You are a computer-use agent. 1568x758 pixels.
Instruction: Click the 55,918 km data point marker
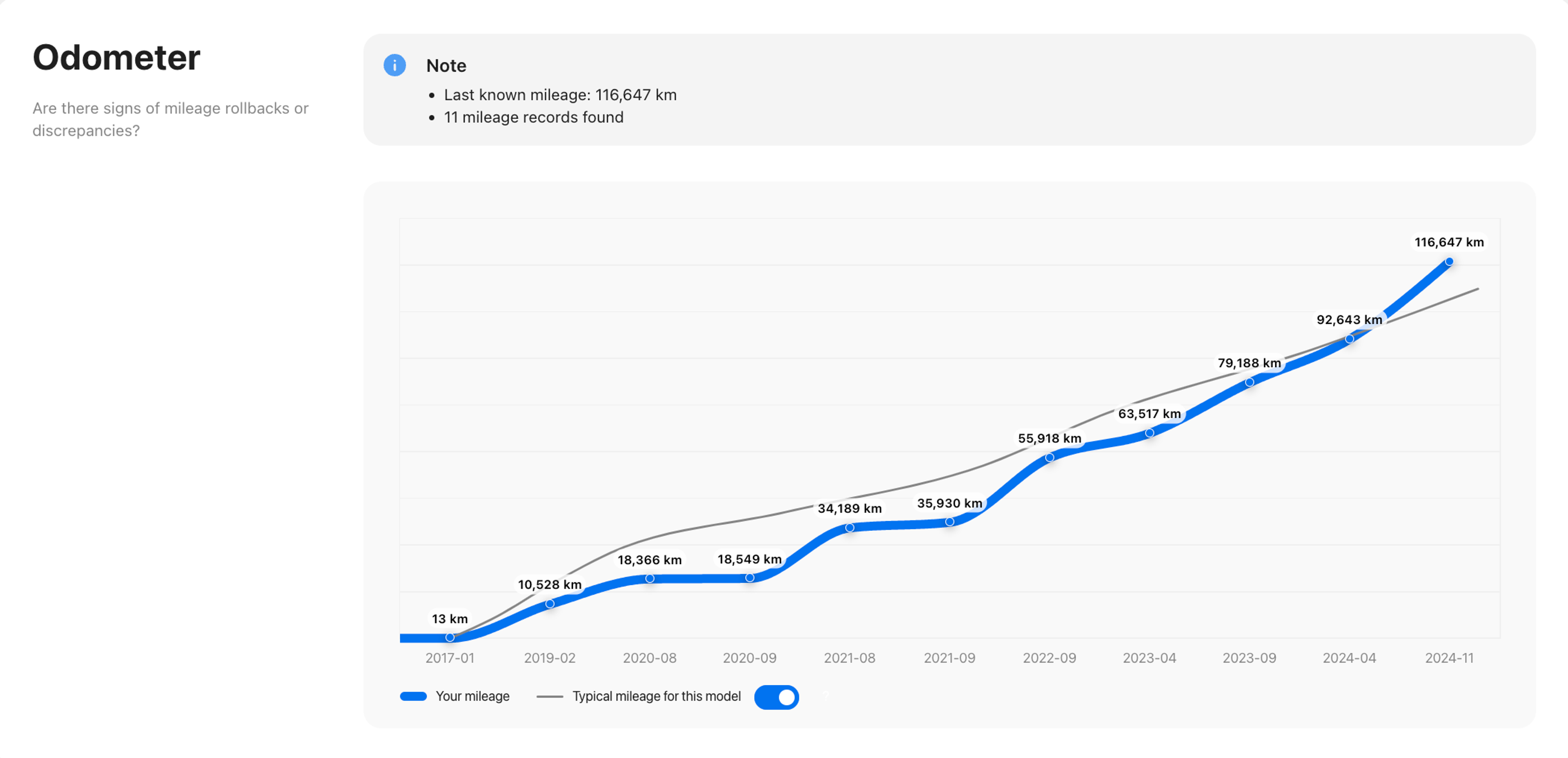pyautogui.click(x=1049, y=457)
